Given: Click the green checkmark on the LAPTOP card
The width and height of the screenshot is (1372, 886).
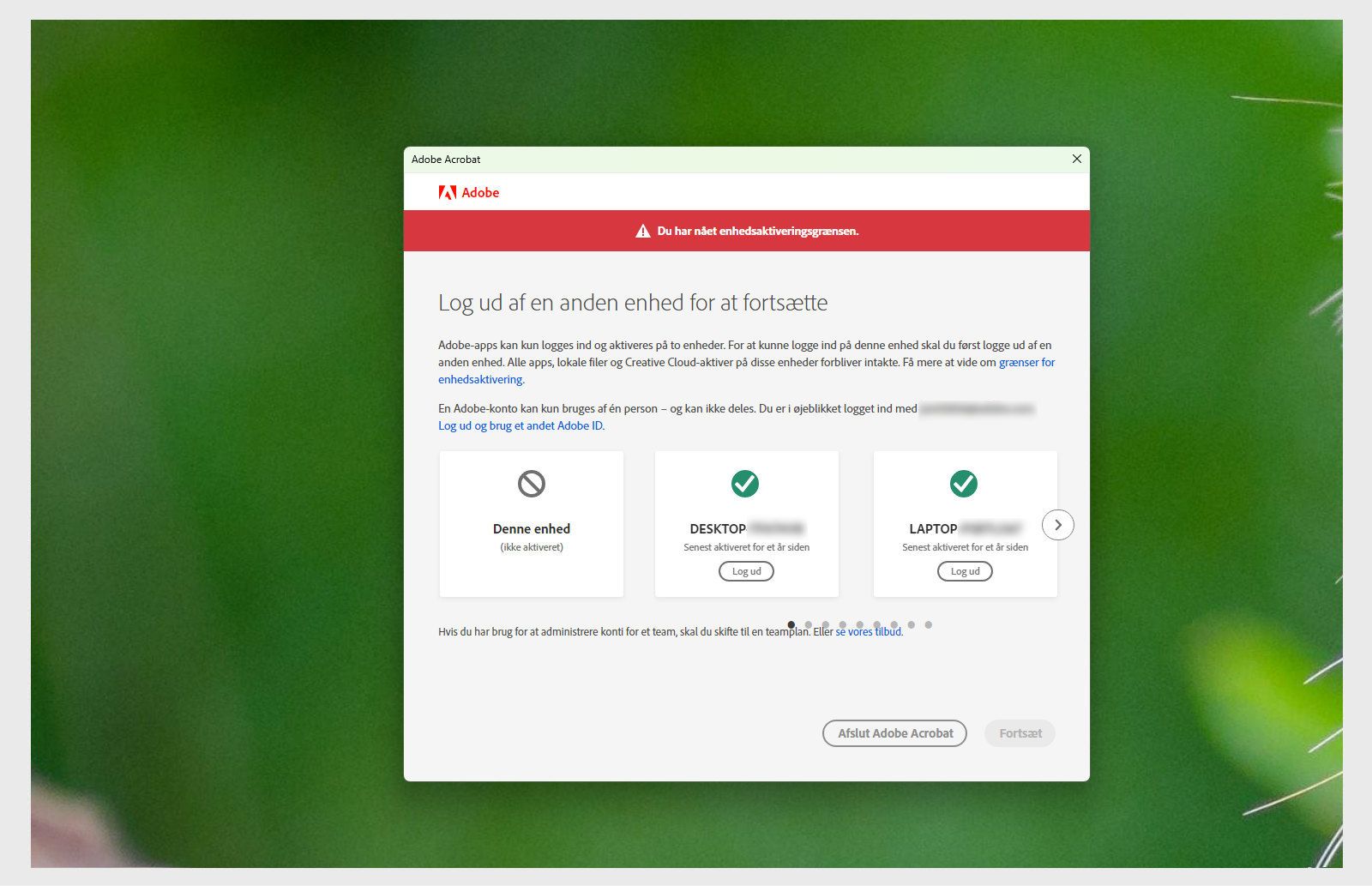Looking at the screenshot, I should click(x=964, y=484).
